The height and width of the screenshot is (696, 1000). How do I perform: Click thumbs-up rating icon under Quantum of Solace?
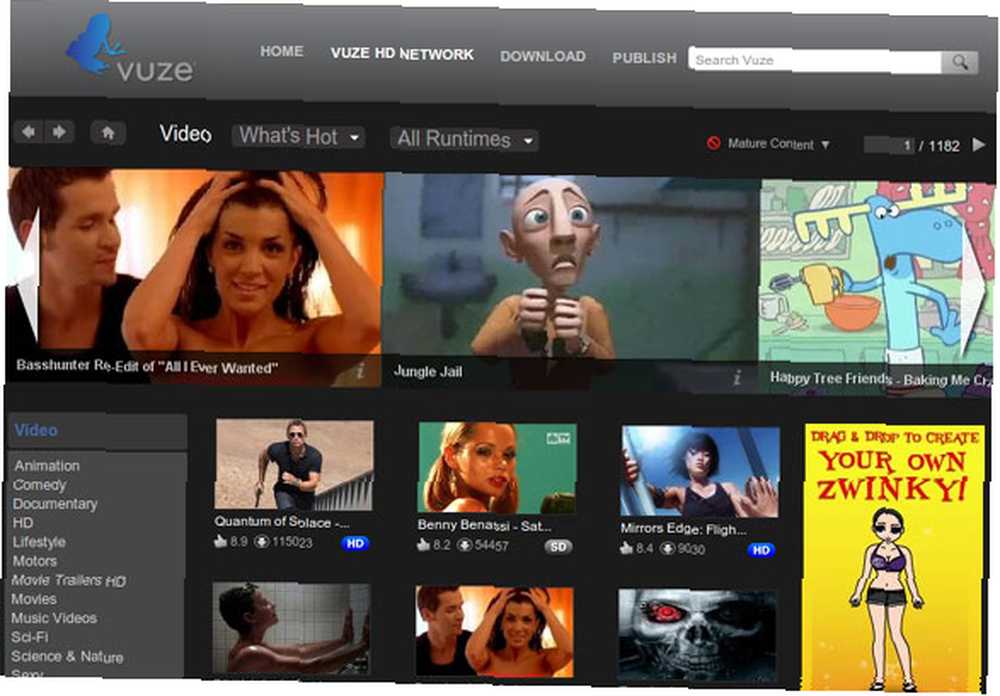pos(221,541)
